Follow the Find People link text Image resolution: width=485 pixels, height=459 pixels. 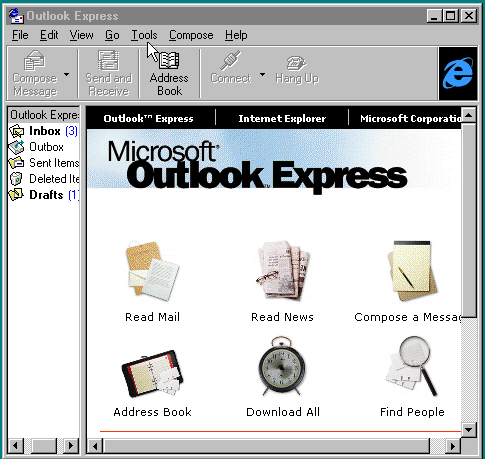click(x=412, y=412)
